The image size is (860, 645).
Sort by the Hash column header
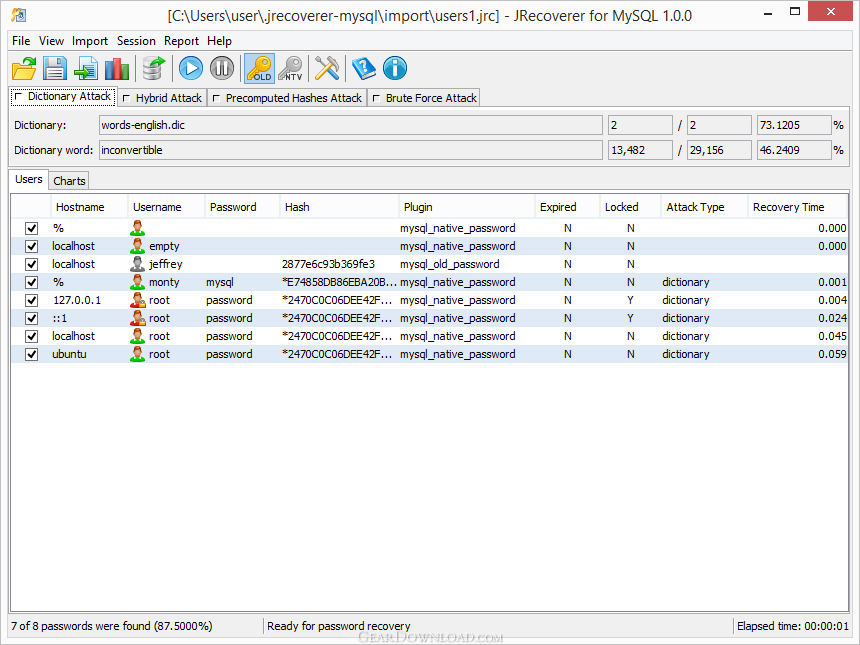click(x=340, y=207)
